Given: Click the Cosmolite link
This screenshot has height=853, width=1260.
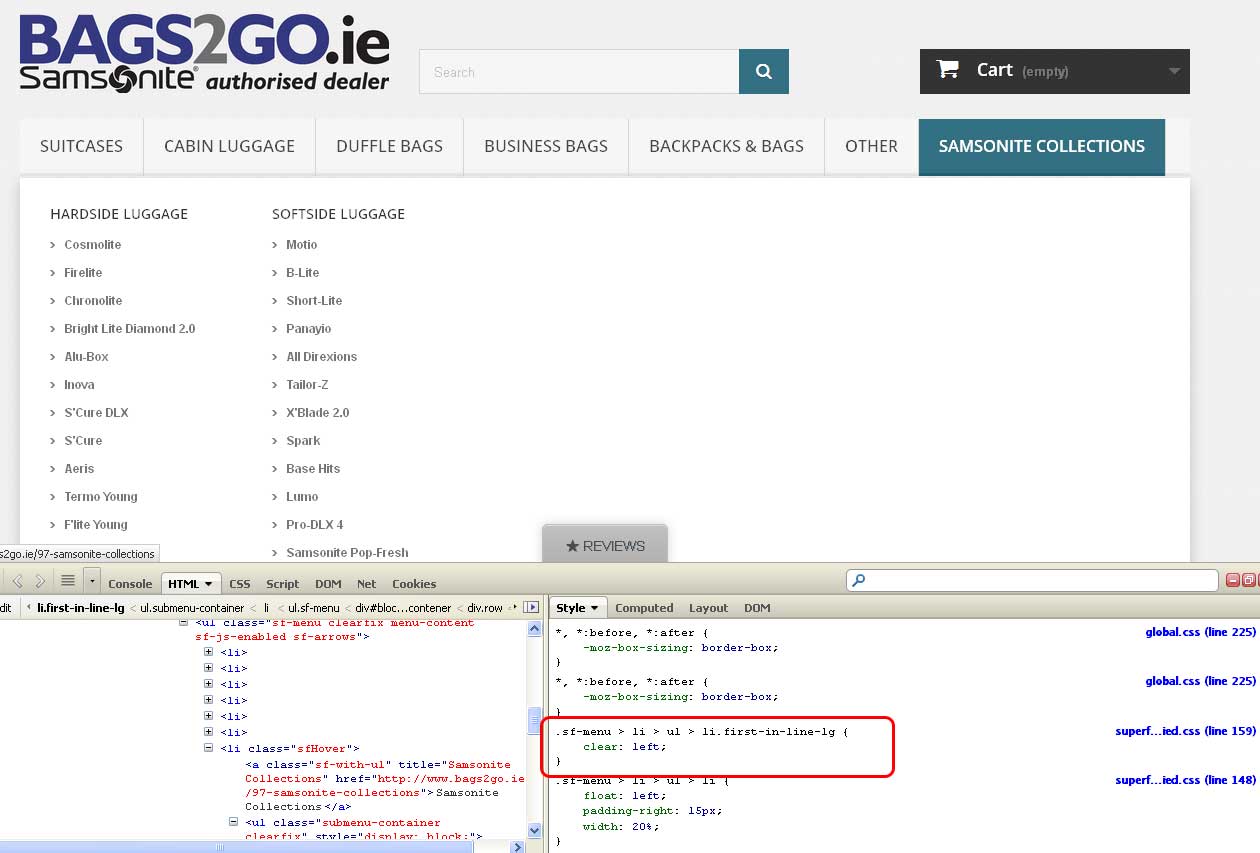Looking at the screenshot, I should click(93, 244).
